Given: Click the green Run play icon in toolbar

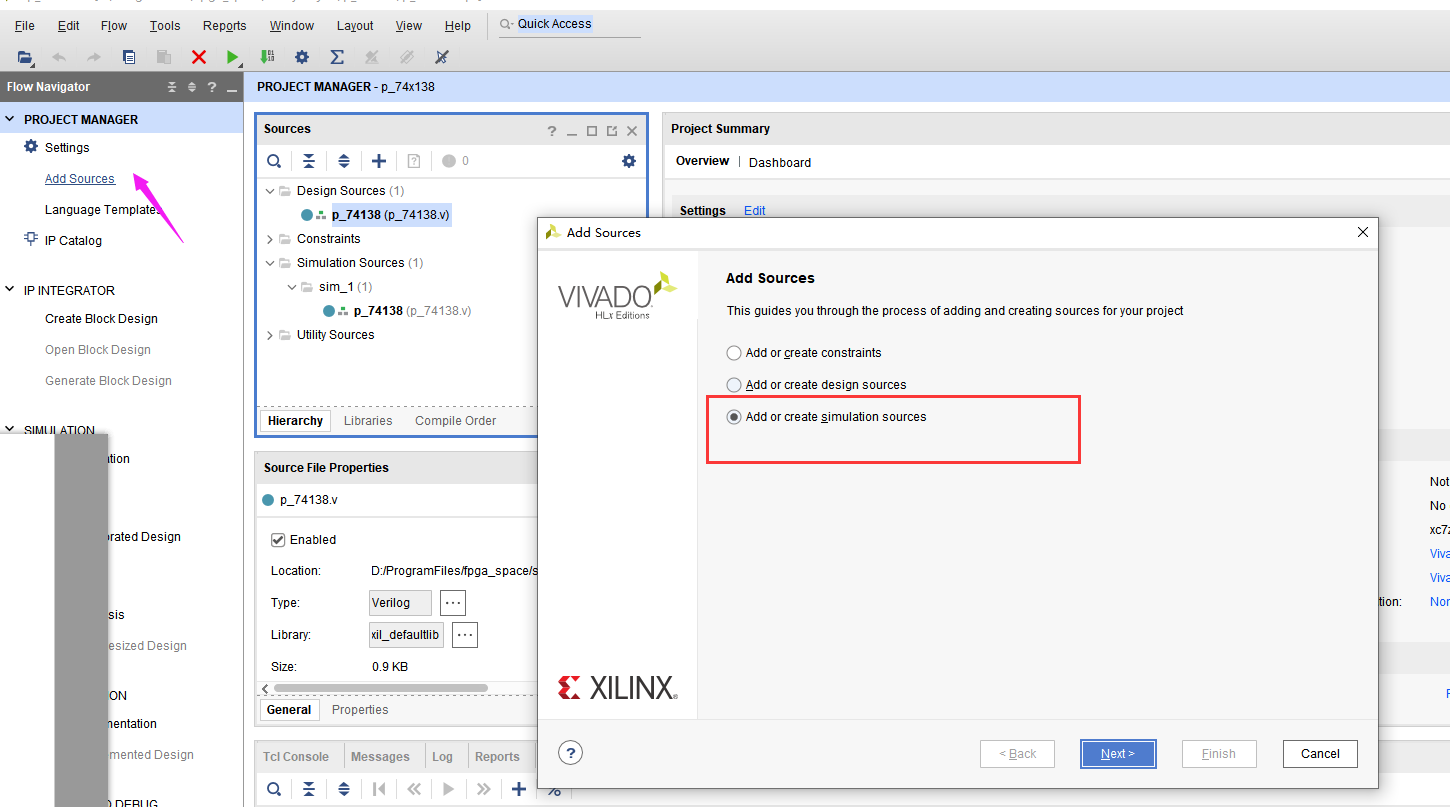Looking at the screenshot, I should tap(233, 57).
